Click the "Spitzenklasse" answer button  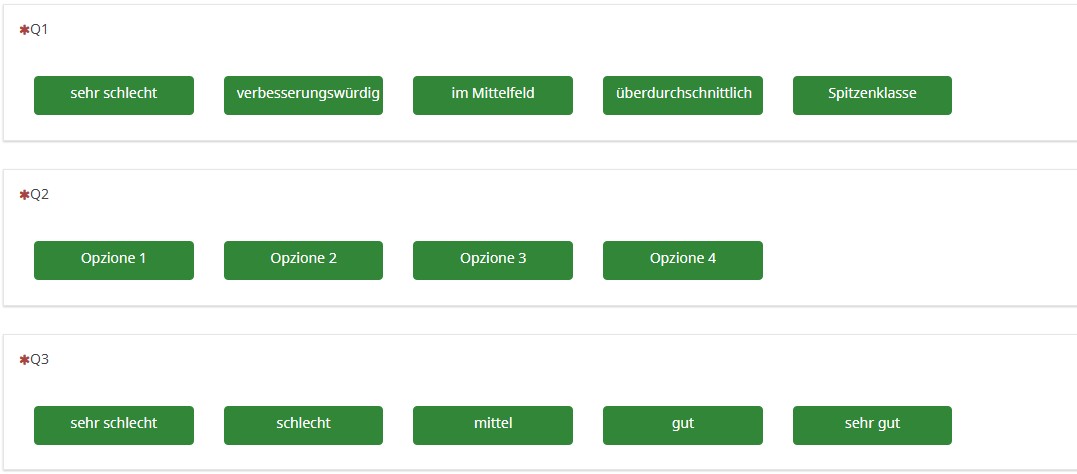[x=872, y=95]
